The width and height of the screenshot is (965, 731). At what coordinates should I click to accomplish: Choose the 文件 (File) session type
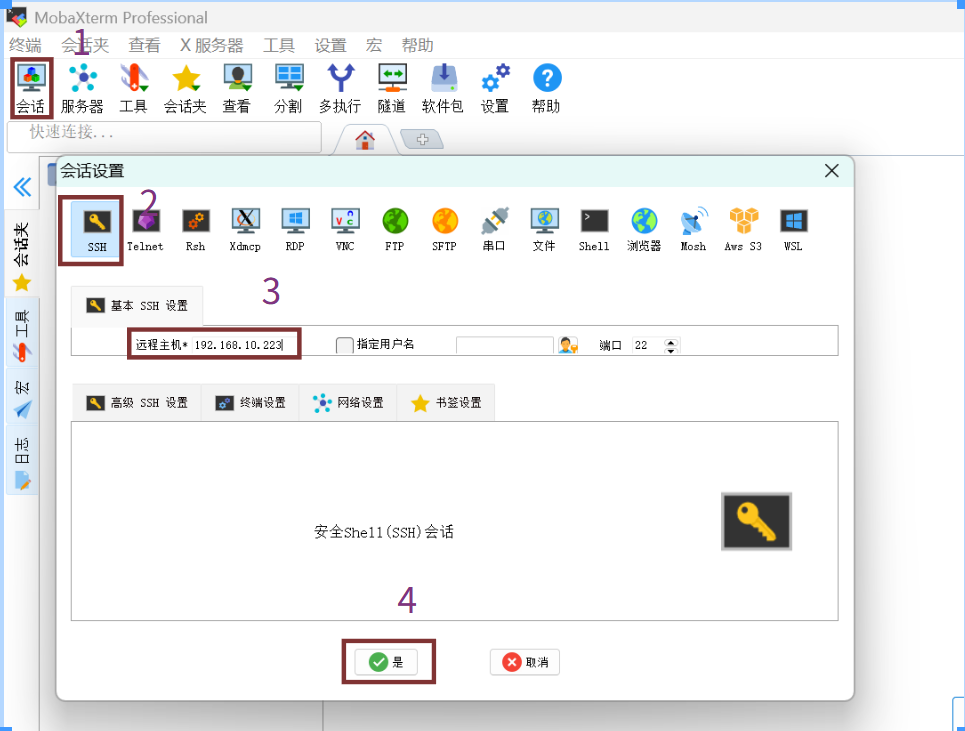544,229
